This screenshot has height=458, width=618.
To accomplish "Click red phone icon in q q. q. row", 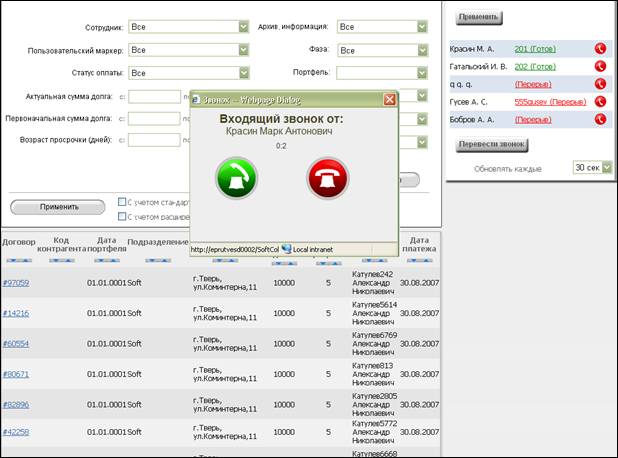I will (x=600, y=84).
